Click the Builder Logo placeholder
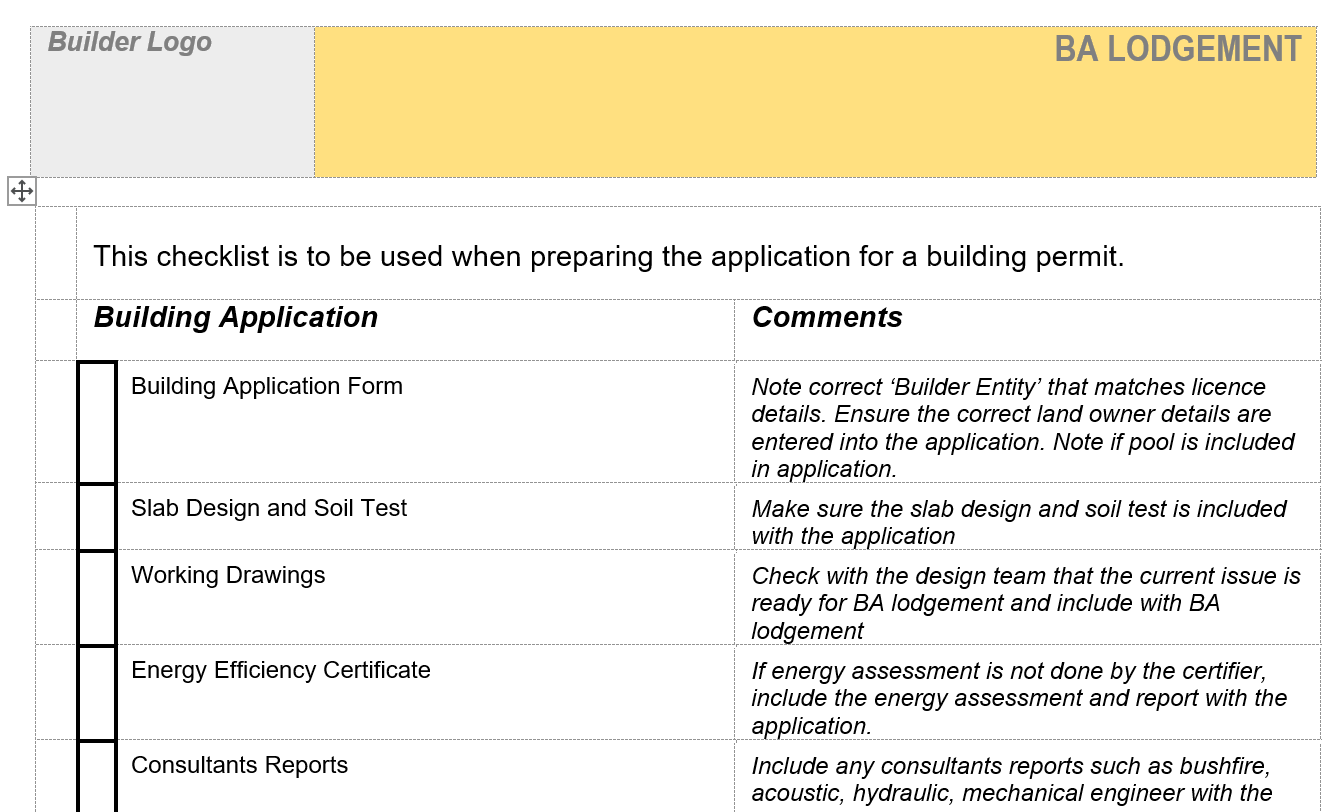Viewport: 1343px width, 812px height. pyautogui.click(x=130, y=42)
